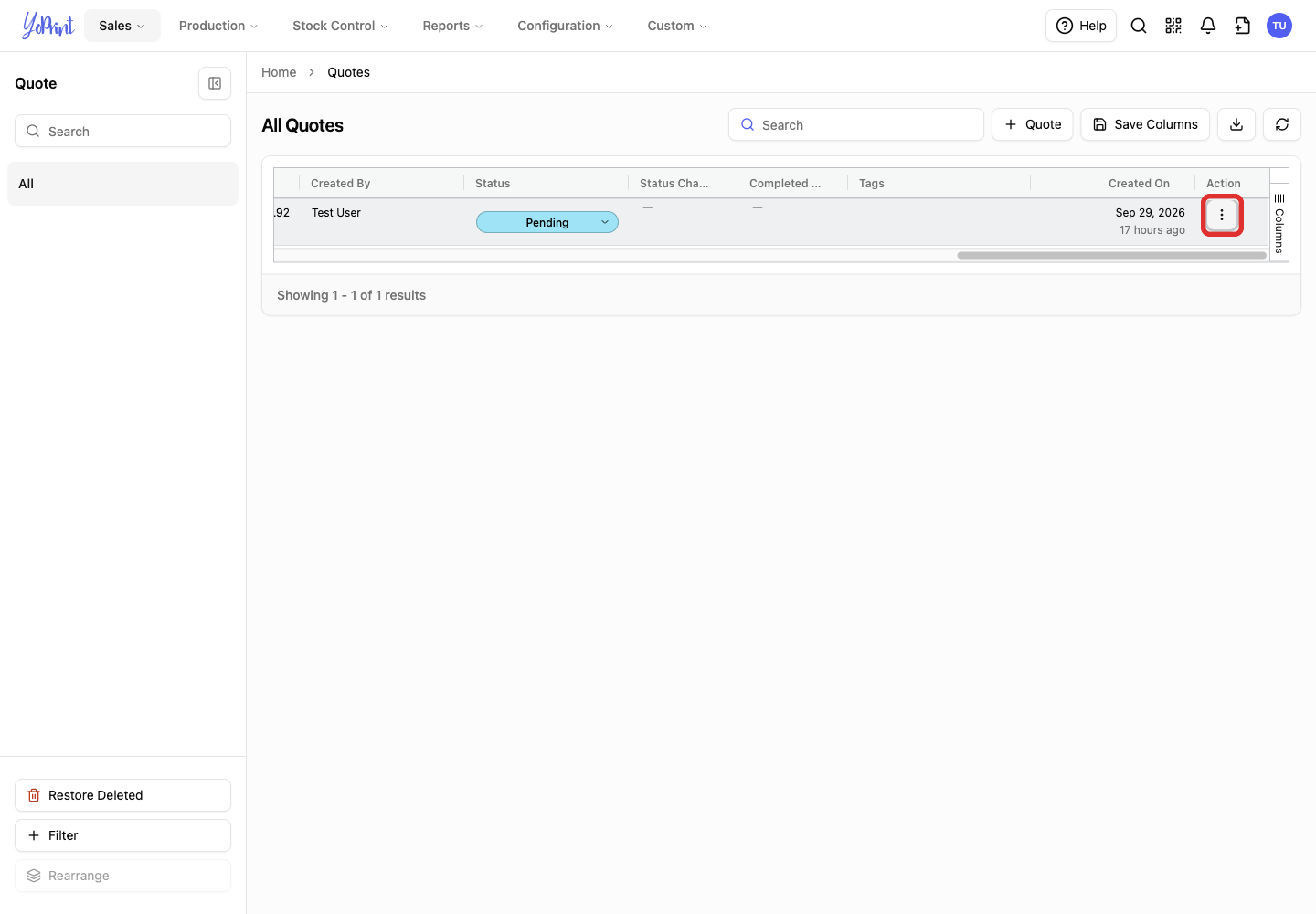Open the Reports menu
The width and height of the screenshot is (1316, 914).
point(452,26)
